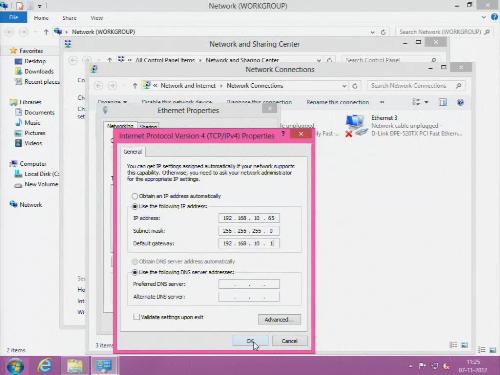Select the Sharing tab in Ethernet Properties
This screenshot has height=375, width=500.
[x=148, y=127]
